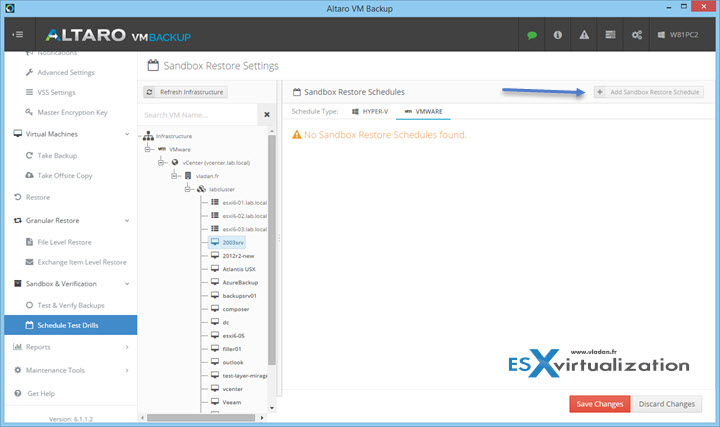Image resolution: width=720 pixels, height=427 pixels.
Task: Select the dc virtual machine
Action: click(220, 322)
